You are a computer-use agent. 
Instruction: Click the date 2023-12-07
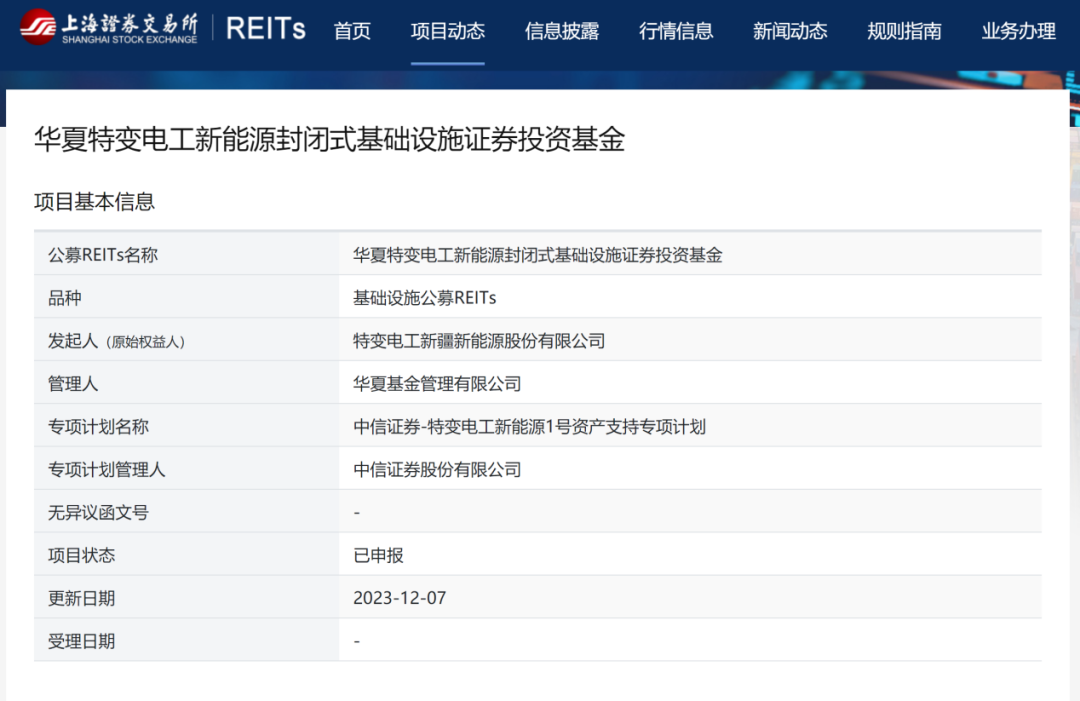coord(399,598)
